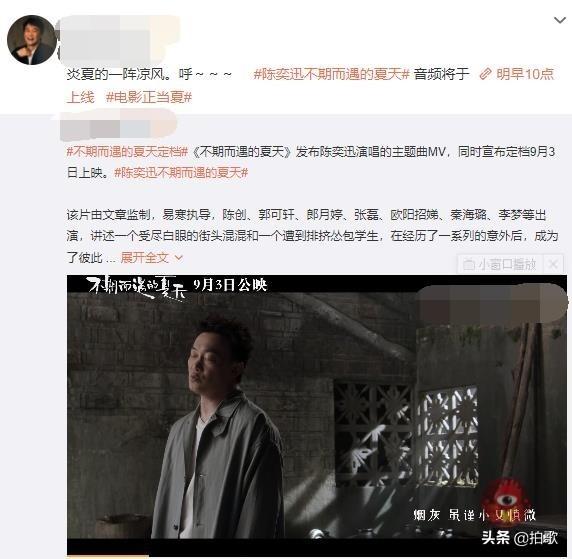Open the post options chevron menu
This screenshot has height=559, width=572.
pos(560,20)
